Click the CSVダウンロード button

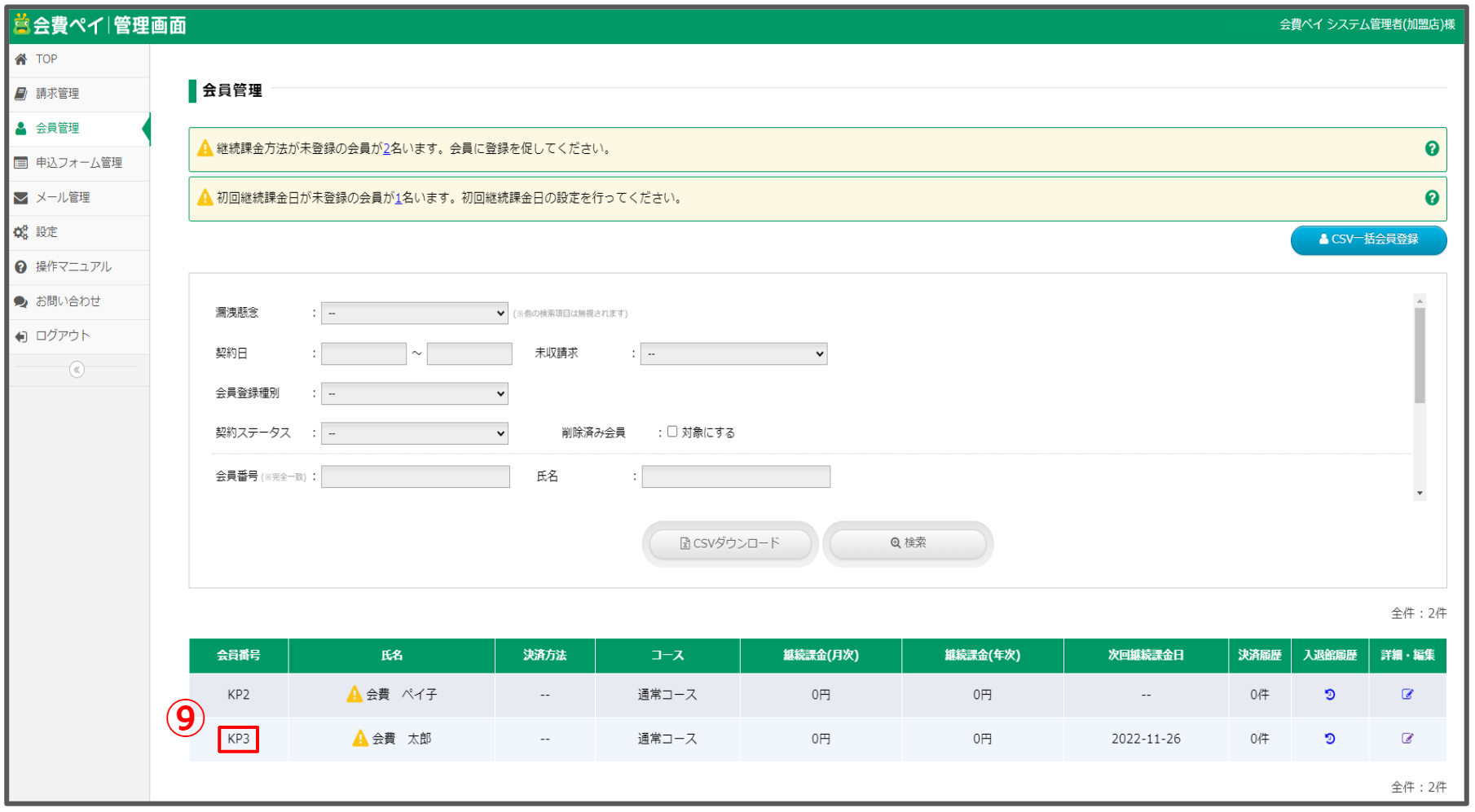[730, 543]
